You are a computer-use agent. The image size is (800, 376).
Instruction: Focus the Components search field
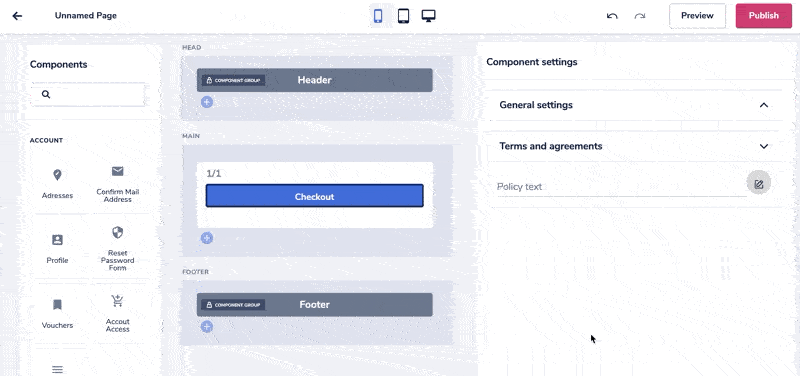[88, 94]
